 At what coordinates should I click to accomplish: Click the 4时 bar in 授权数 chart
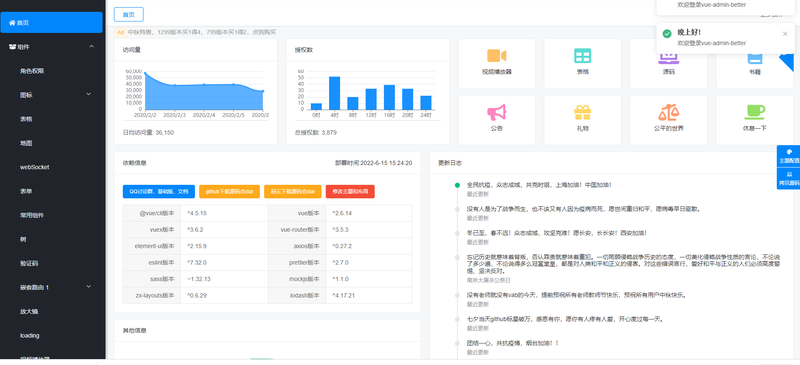tap(334, 93)
